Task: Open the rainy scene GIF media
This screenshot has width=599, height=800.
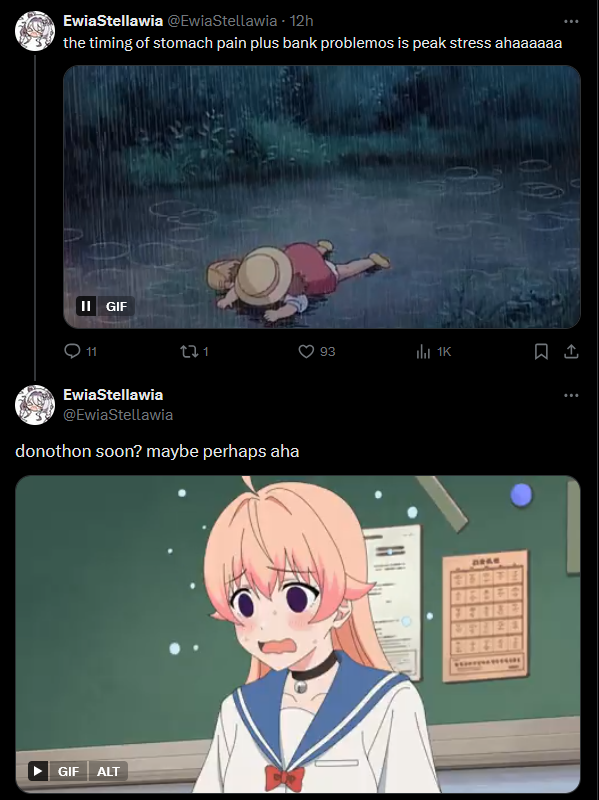Action: (x=322, y=197)
